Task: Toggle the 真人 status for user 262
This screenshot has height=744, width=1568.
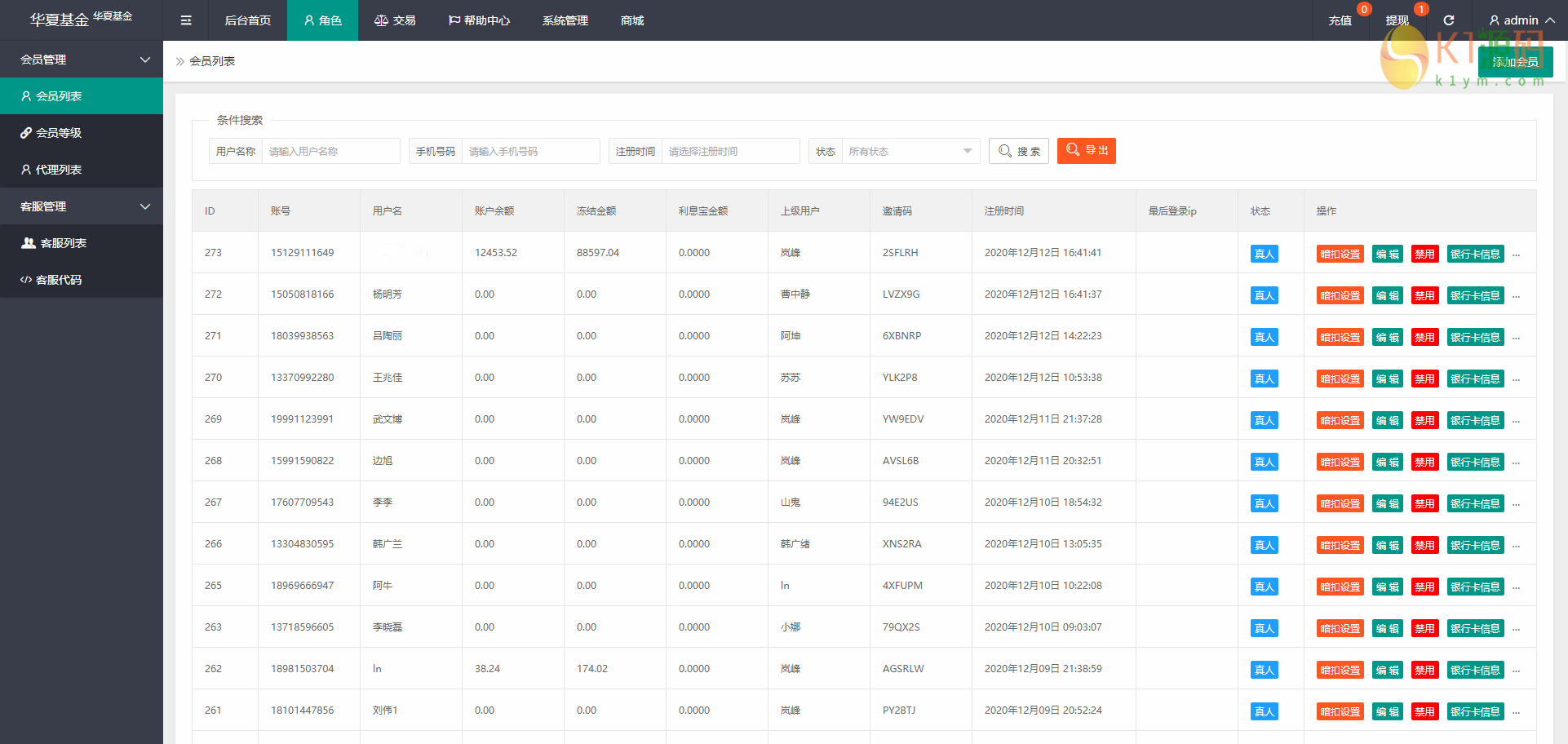Action: (1264, 670)
